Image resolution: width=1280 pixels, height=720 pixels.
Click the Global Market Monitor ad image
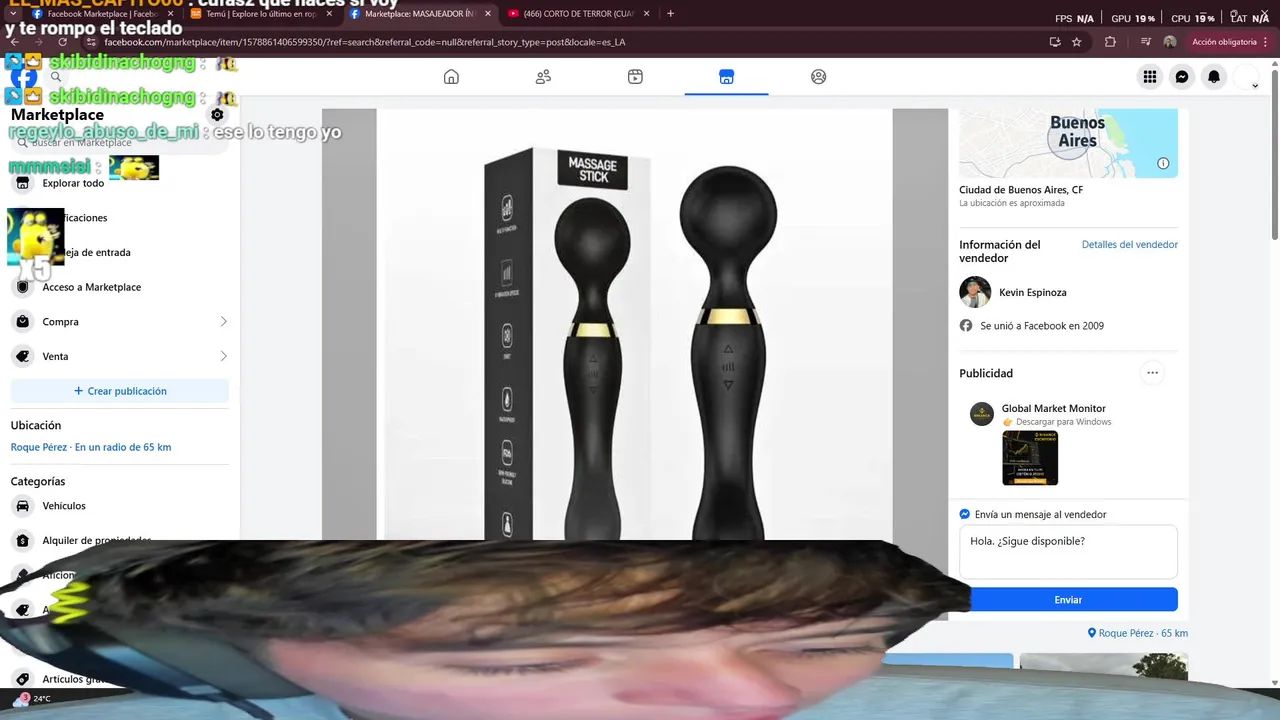[1030, 458]
